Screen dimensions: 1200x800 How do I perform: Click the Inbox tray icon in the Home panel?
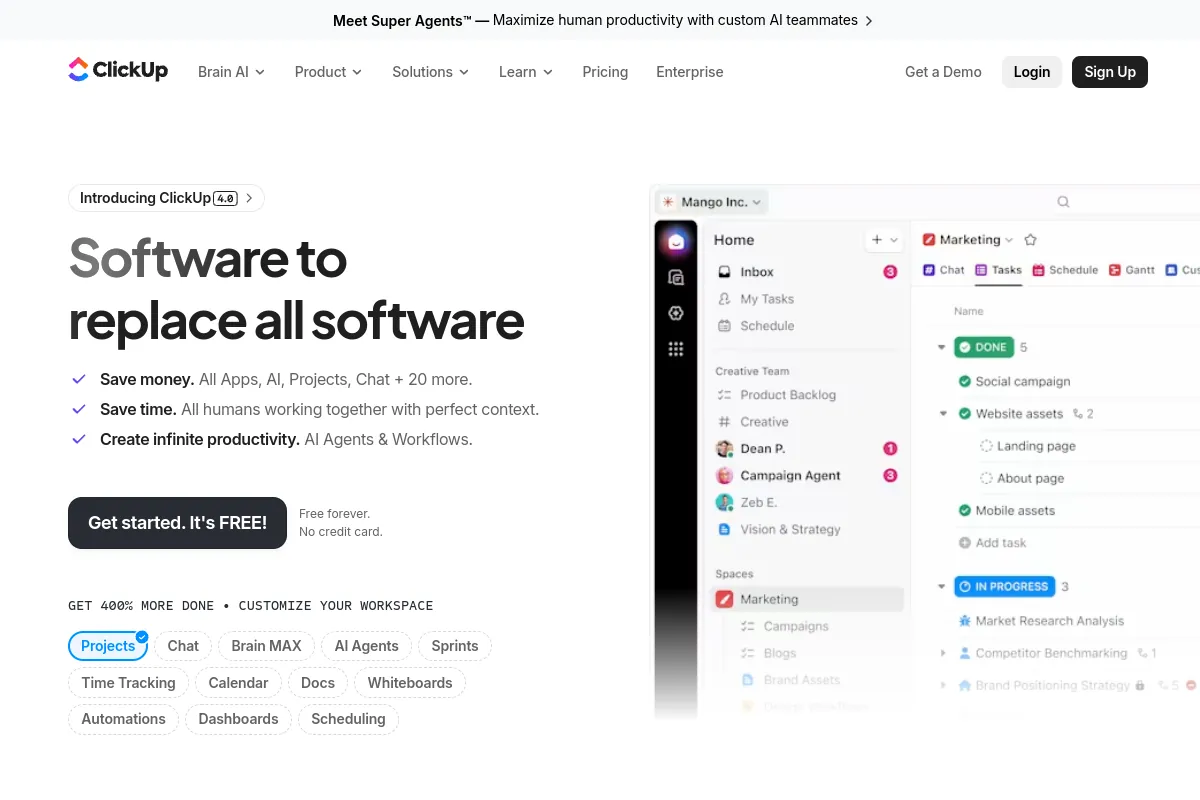click(725, 272)
